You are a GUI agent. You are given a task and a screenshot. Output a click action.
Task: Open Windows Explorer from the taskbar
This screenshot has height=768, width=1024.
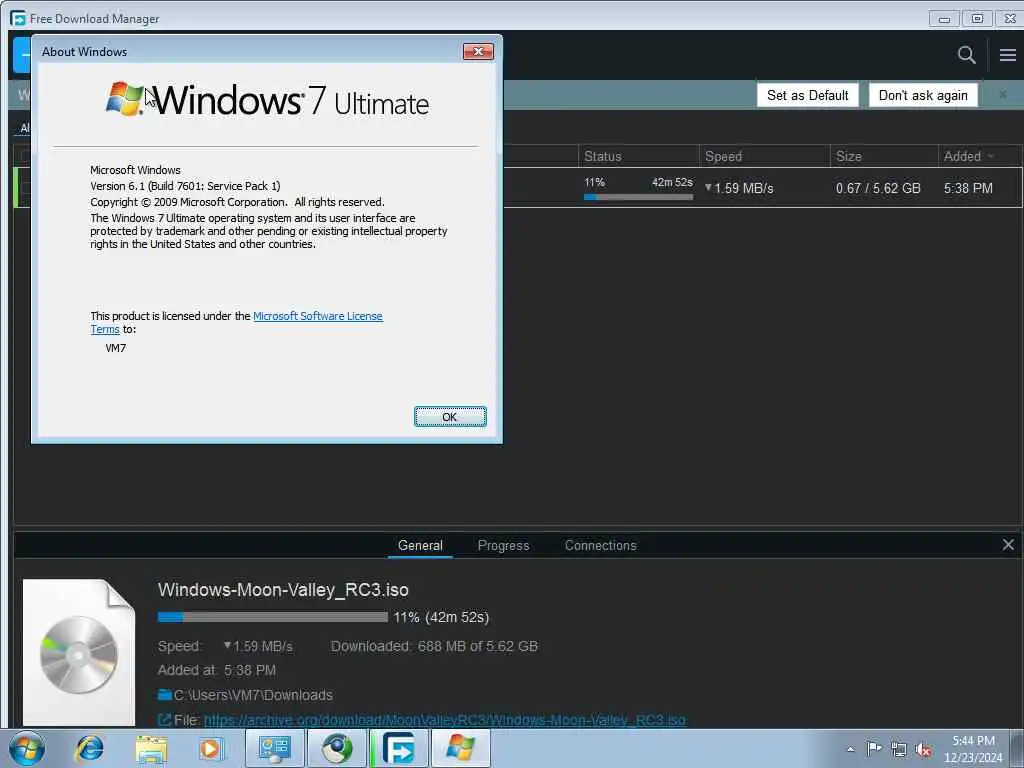pyautogui.click(x=151, y=748)
